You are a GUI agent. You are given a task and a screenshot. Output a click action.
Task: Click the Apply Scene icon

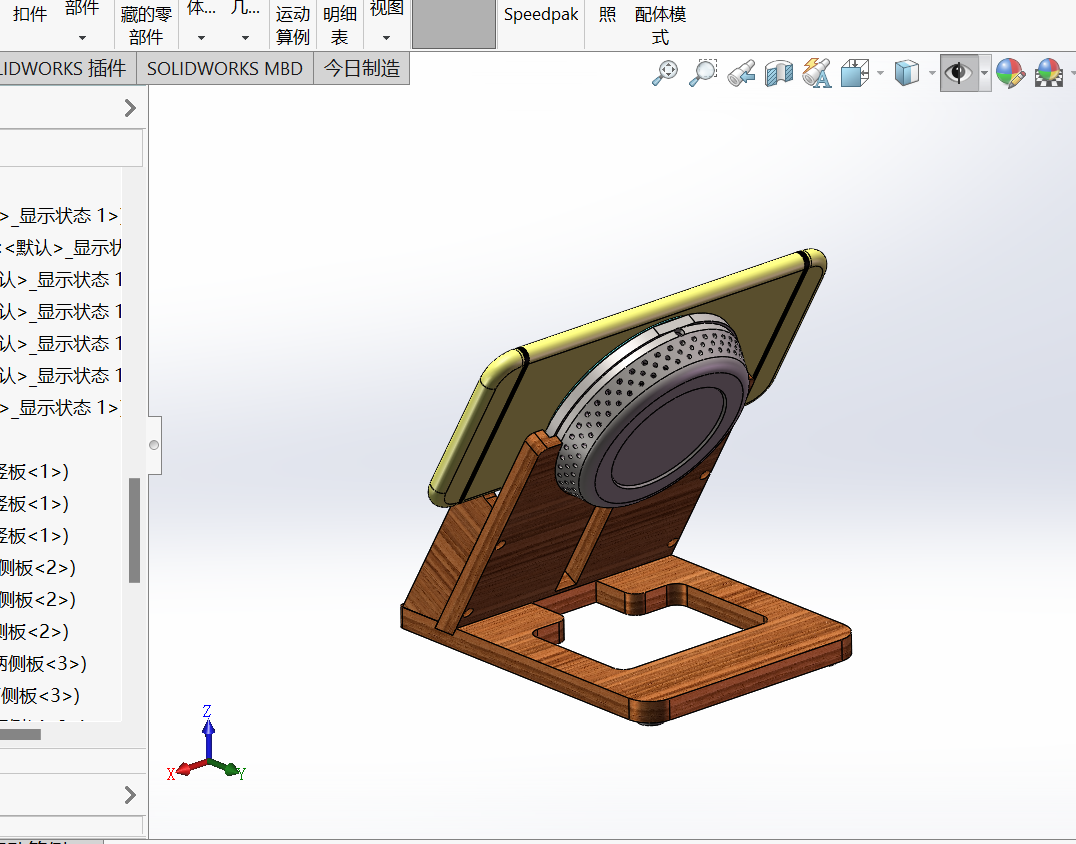coord(1048,73)
